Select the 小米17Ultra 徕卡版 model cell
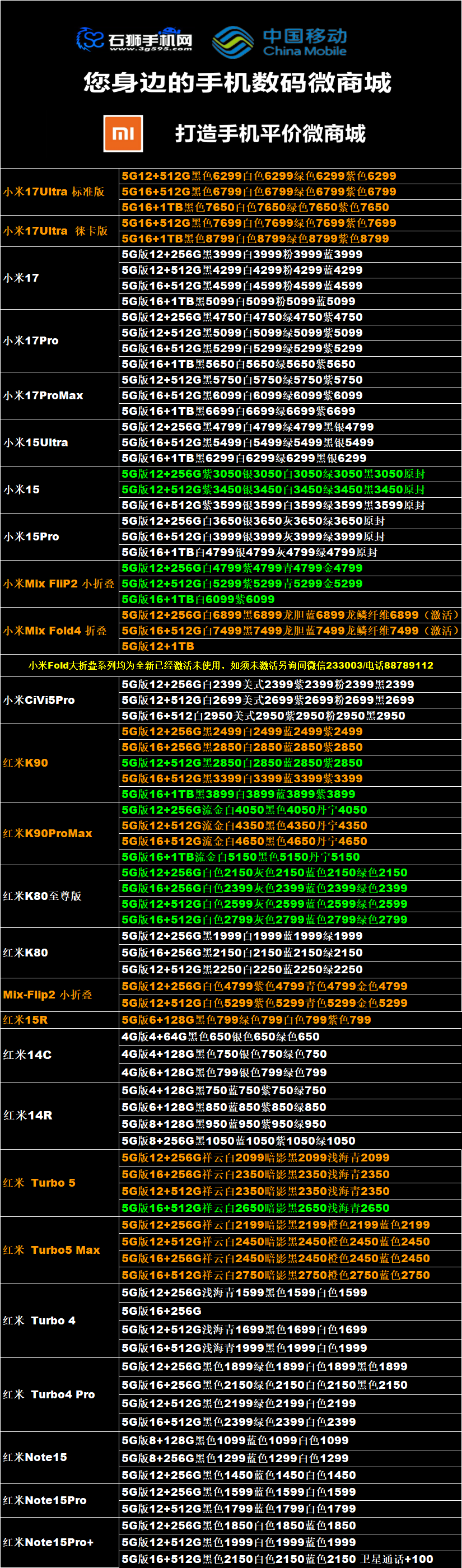462x1568 pixels. tap(55, 231)
